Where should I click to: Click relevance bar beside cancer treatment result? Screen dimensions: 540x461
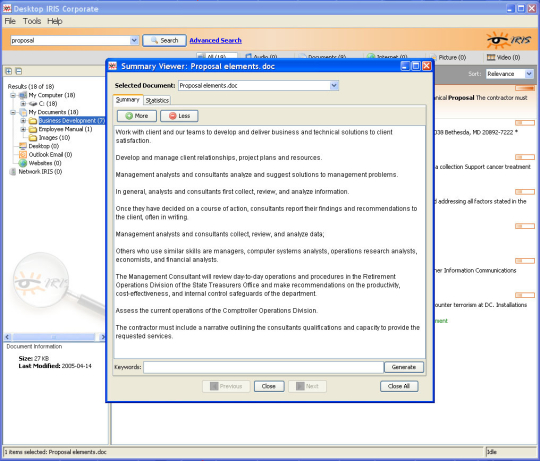click(x=525, y=157)
